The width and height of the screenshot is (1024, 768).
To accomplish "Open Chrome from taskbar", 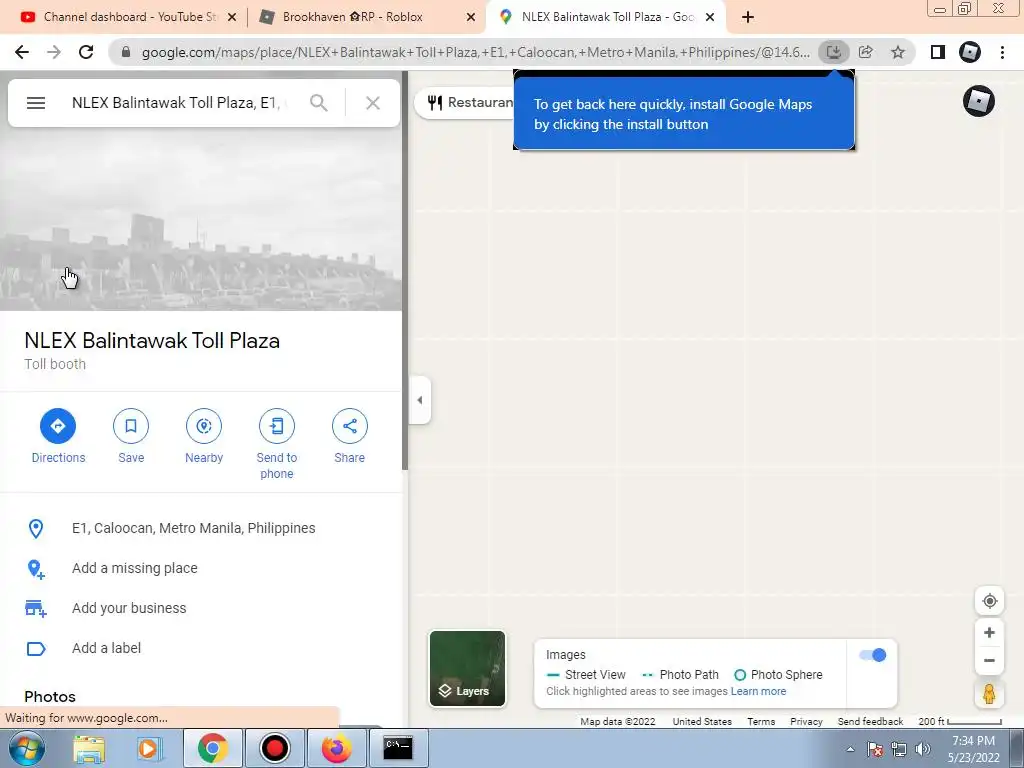I will tap(212, 748).
